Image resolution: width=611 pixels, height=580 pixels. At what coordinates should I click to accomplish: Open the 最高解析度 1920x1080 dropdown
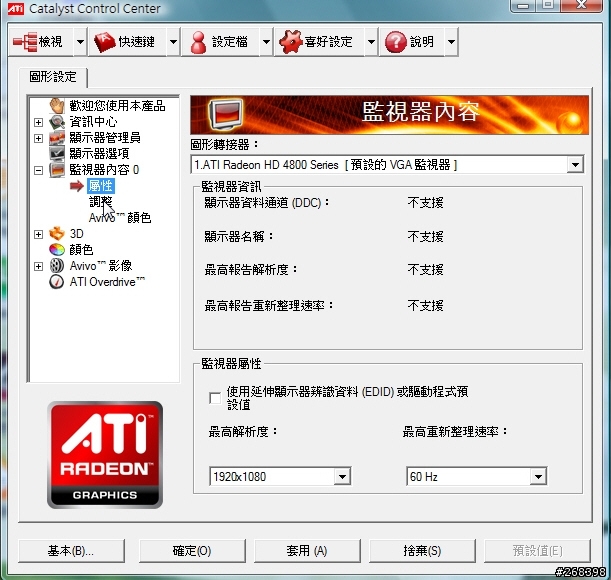(x=342, y=476)
